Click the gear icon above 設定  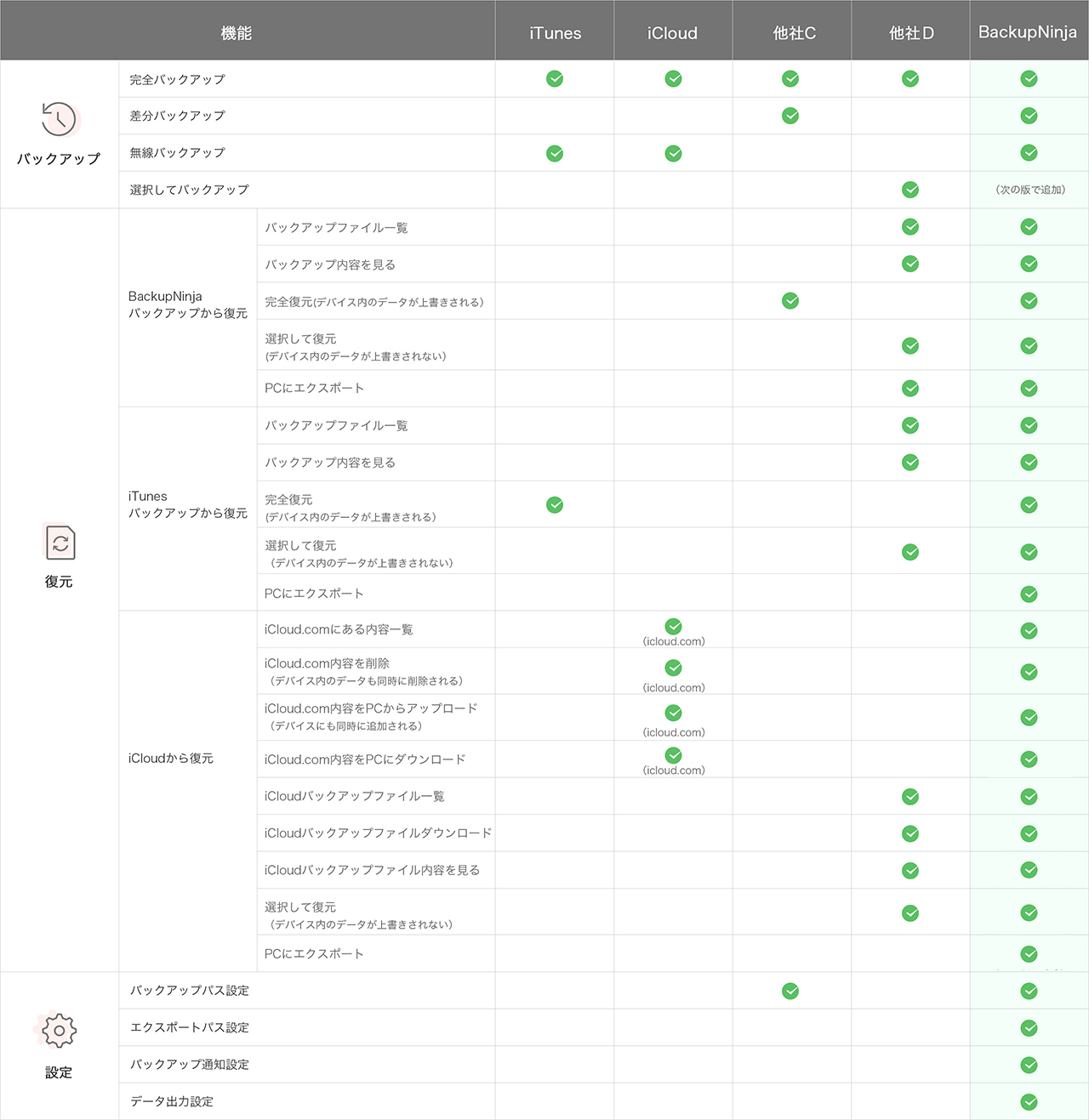coord(59,1030)
